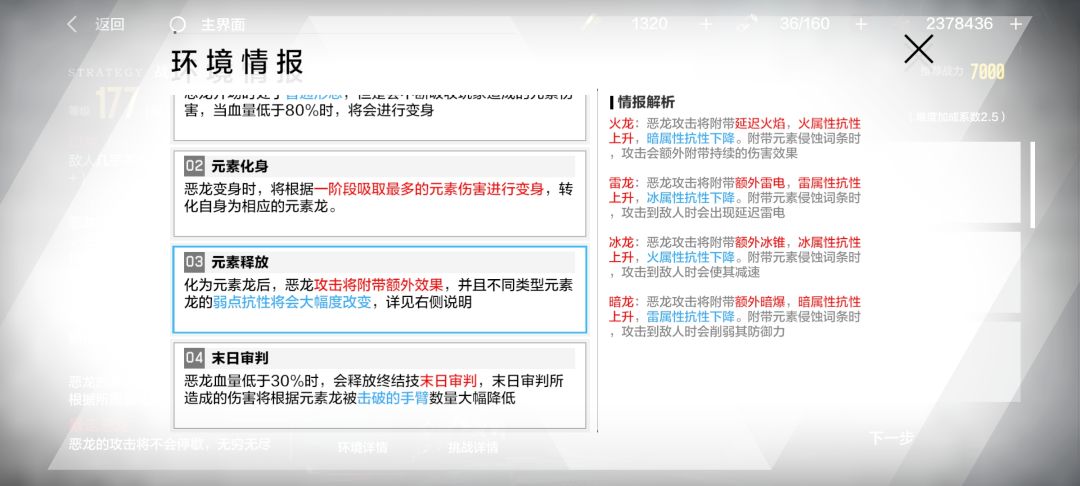Screen dimensions: 1080x486
Task: Click the red text 一阶段吸取最多的元素伤害进行变身
Action: 429,189
